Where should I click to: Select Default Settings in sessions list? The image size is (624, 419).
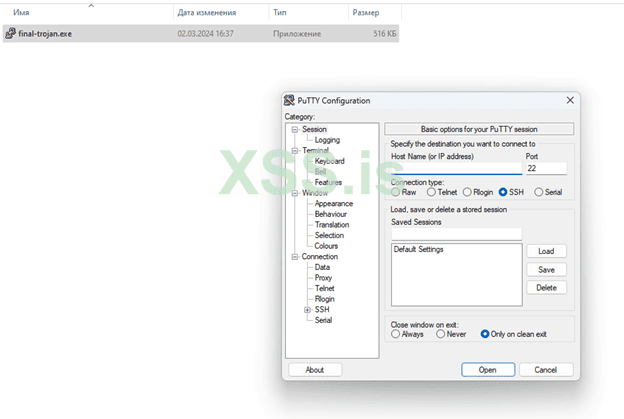(x=419, y=249)
